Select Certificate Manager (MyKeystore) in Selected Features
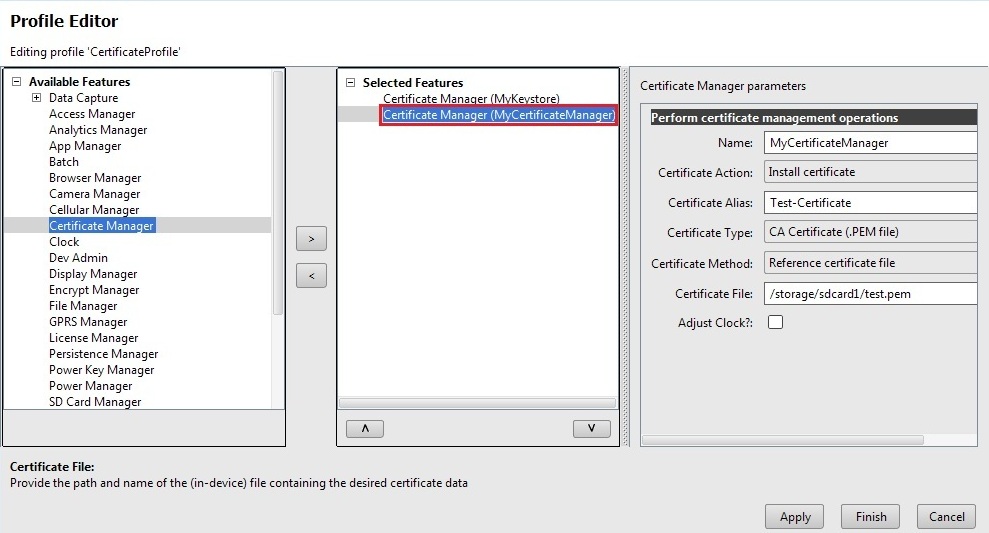This screenshot has width=989, height=533. point(471,99)
